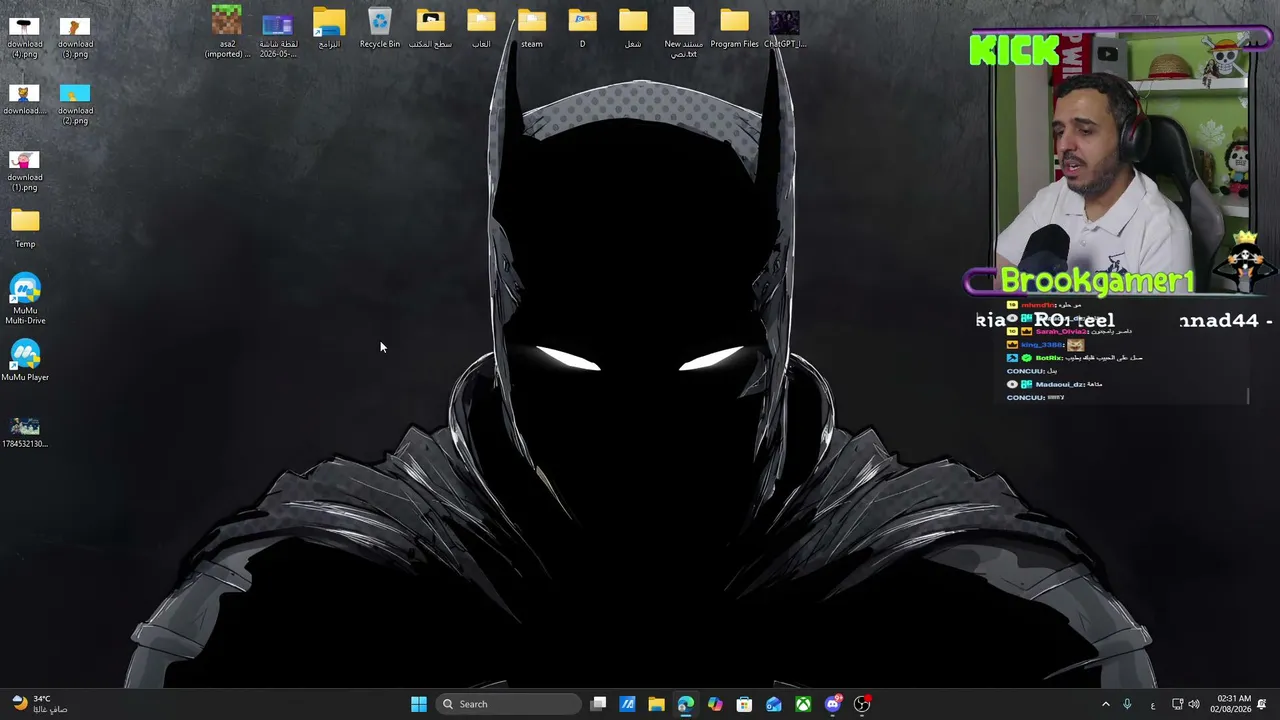This screenshot has height=720, width=1280.
Task: Open the notification bell in taskbar
Action: pos(1262,704)
